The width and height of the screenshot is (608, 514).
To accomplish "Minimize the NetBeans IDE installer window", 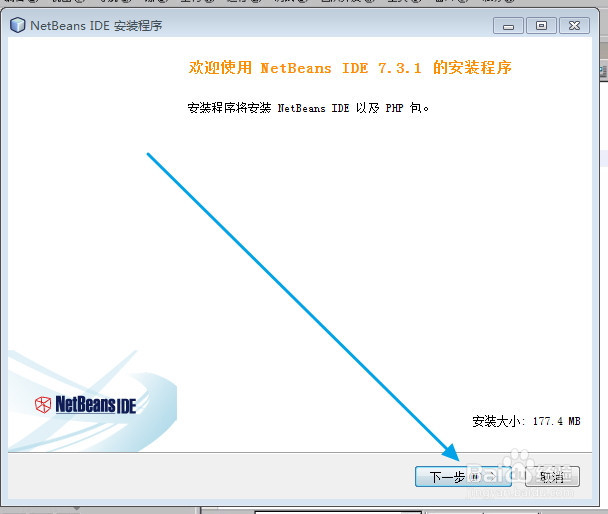I will pyautogui.click(x=508, y=26).
